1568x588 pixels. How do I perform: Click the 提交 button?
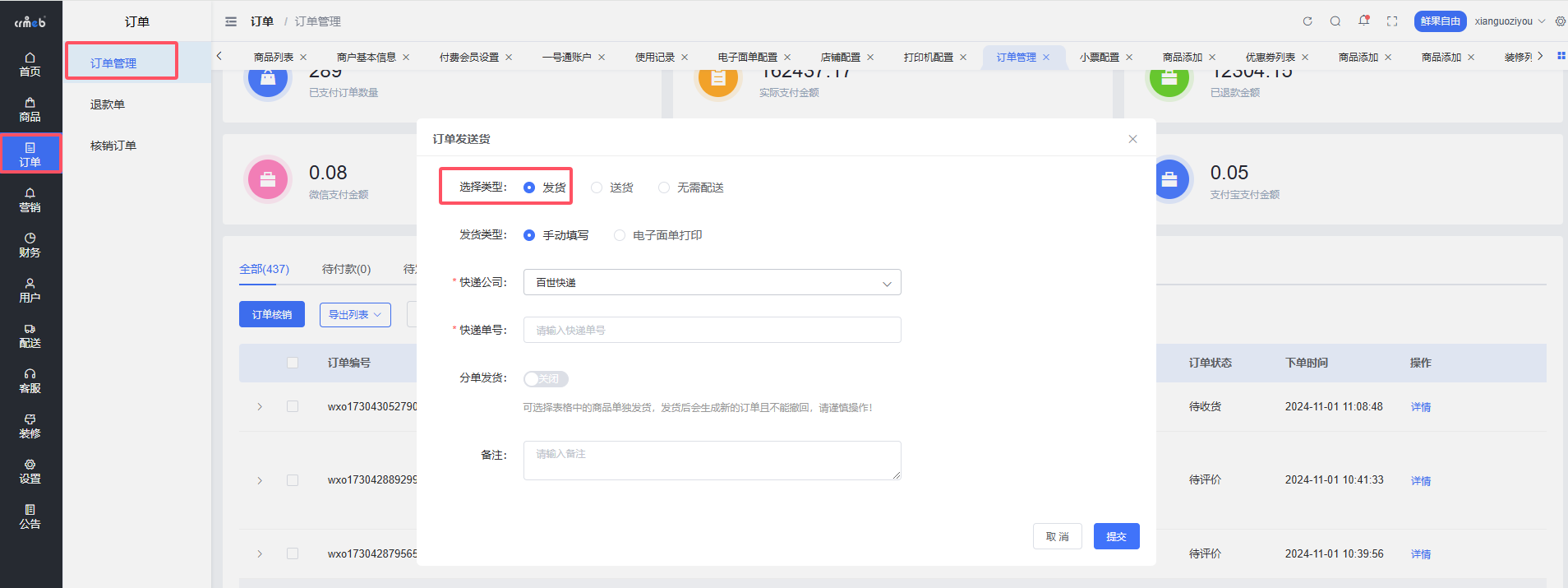(1116, 536)
